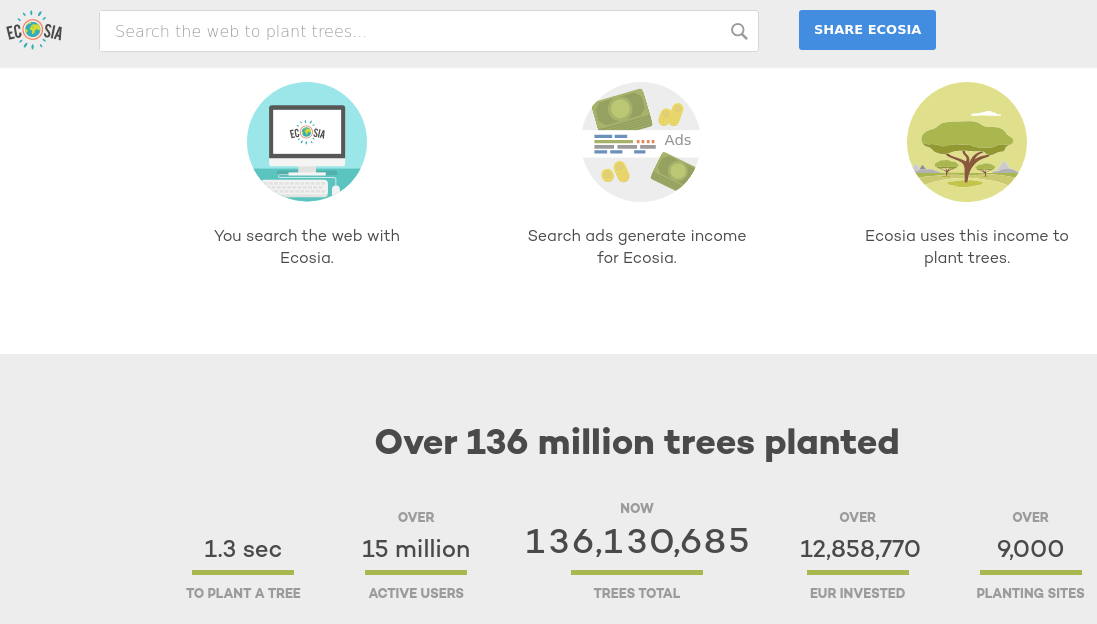Click the SHARE ECOSIA button
The height and width of the screenshot is (624, 1097).
coord(867,30)
